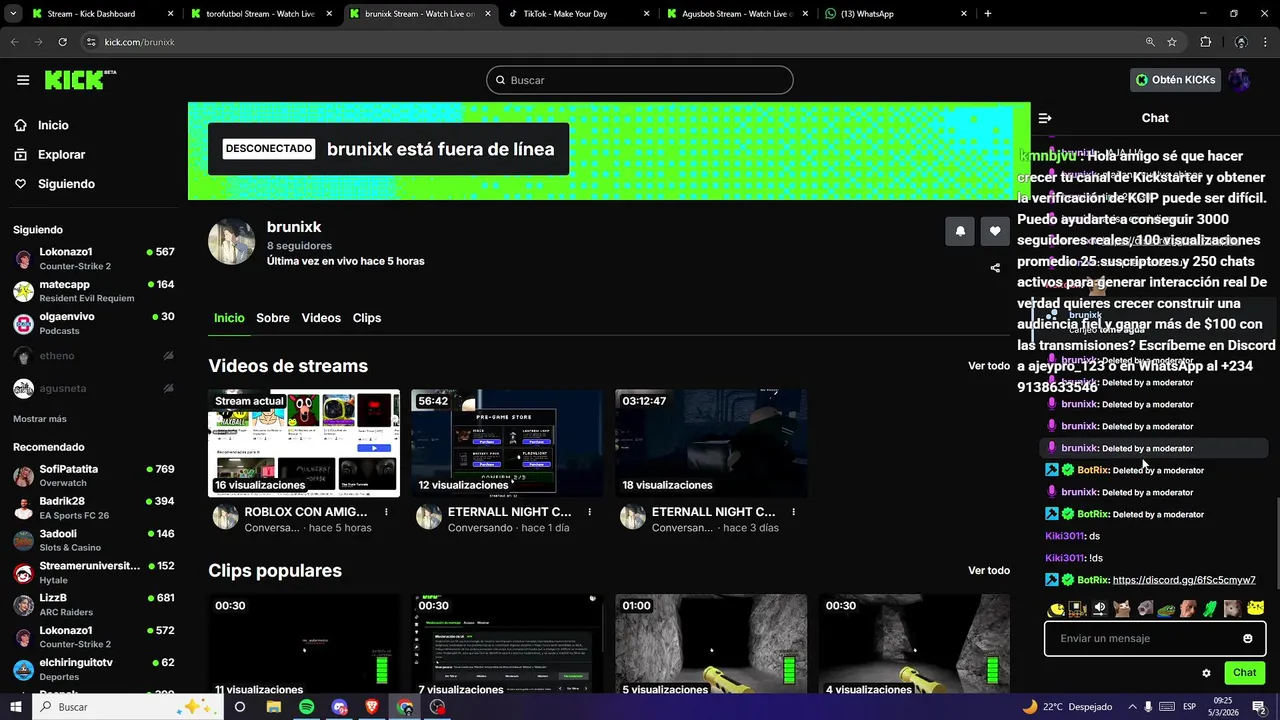Open File Explorer from the taskbar
Image resolution: width=1280 pixels, height=720 pixels.
273,707
